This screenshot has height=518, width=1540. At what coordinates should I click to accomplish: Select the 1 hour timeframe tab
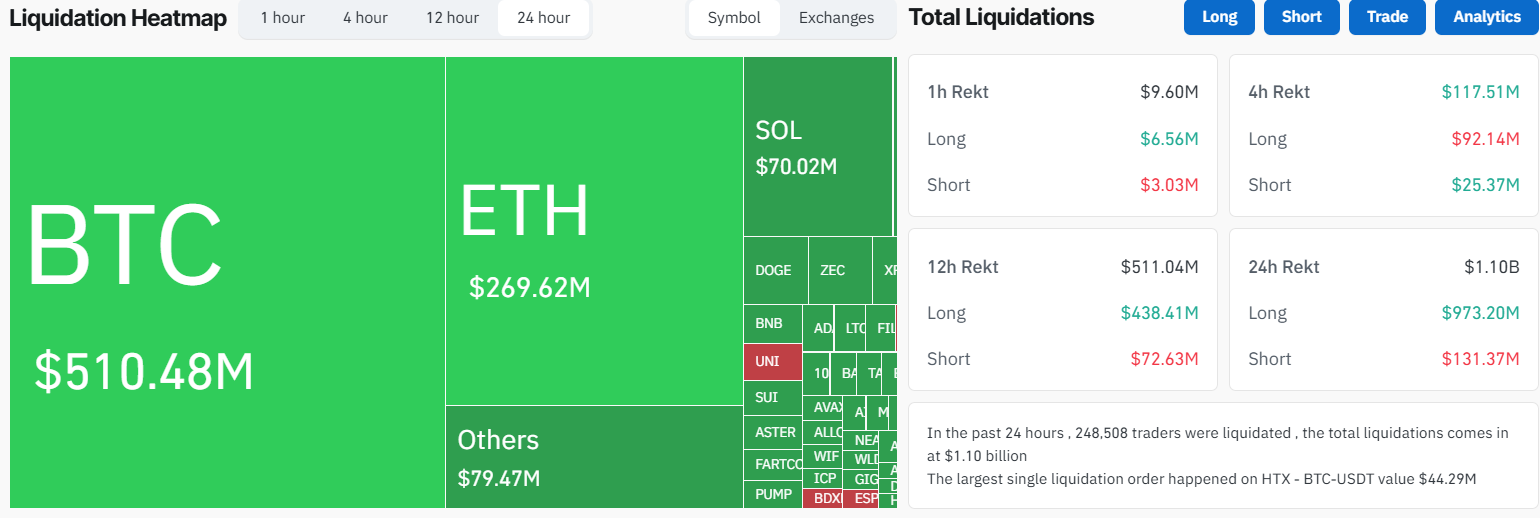pos(283,18)
